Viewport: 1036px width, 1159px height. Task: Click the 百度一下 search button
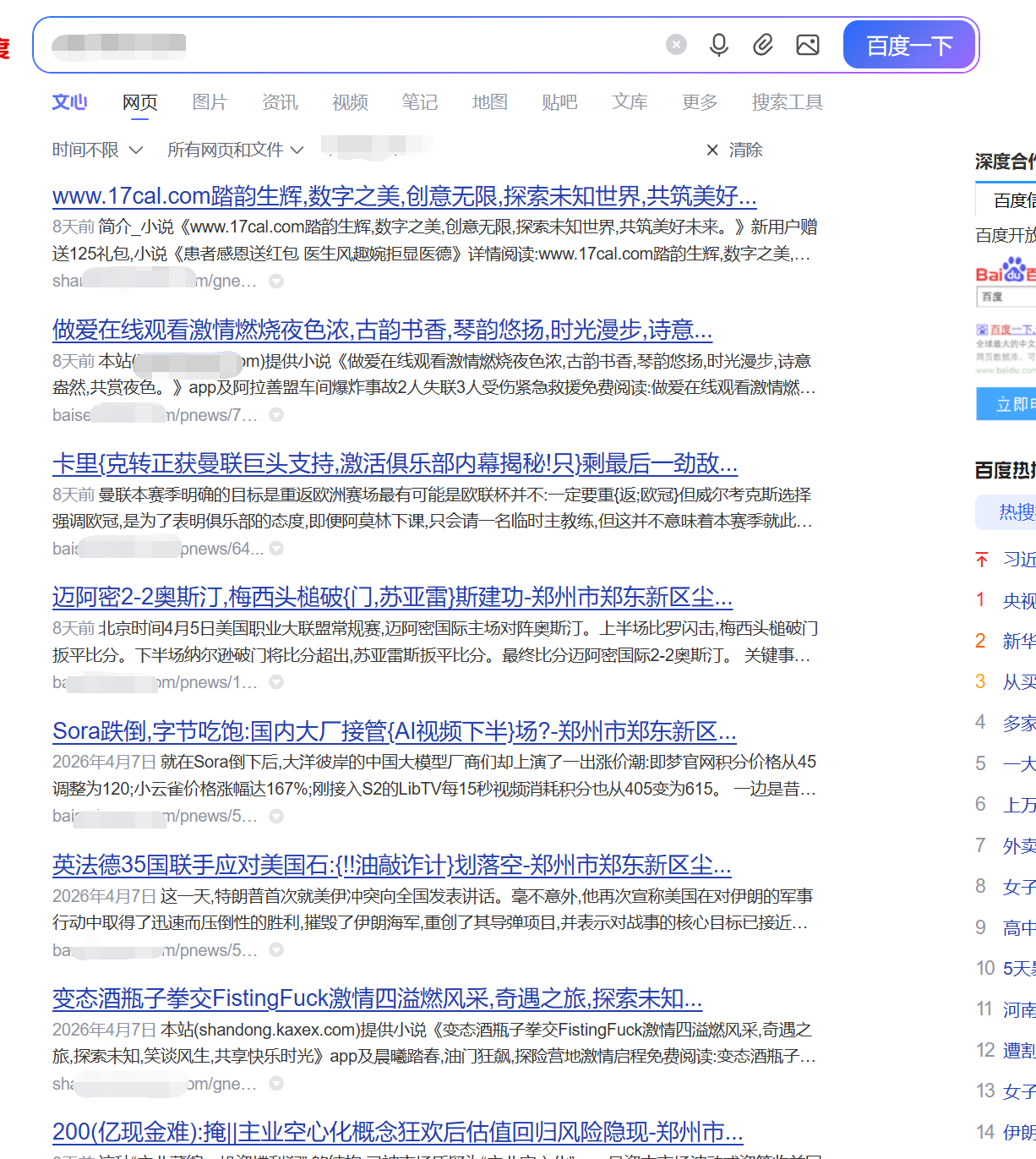pyautogui.click(x=909, y=45)
